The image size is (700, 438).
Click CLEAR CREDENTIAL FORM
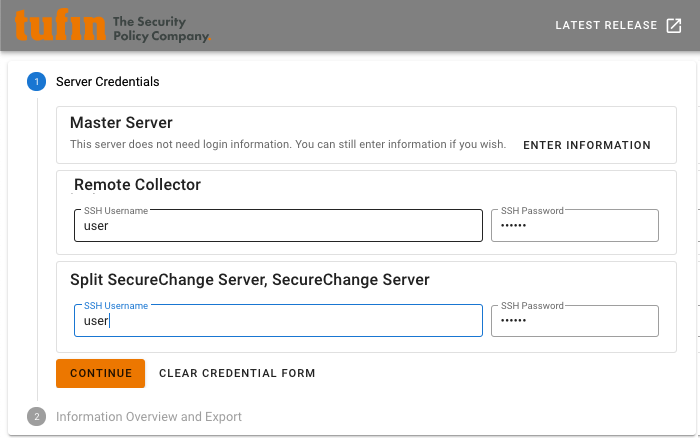pyautogui.click(x=237, y=373)
